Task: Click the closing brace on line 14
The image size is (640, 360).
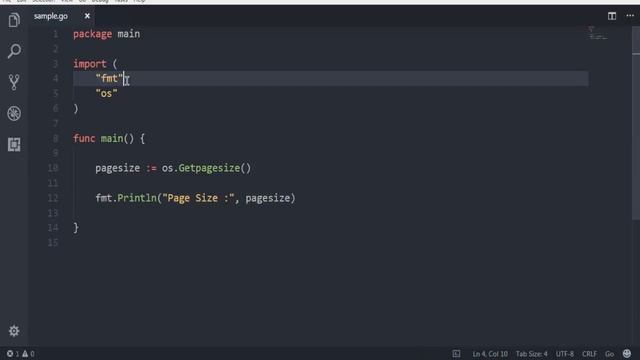Action: (76, 228)
